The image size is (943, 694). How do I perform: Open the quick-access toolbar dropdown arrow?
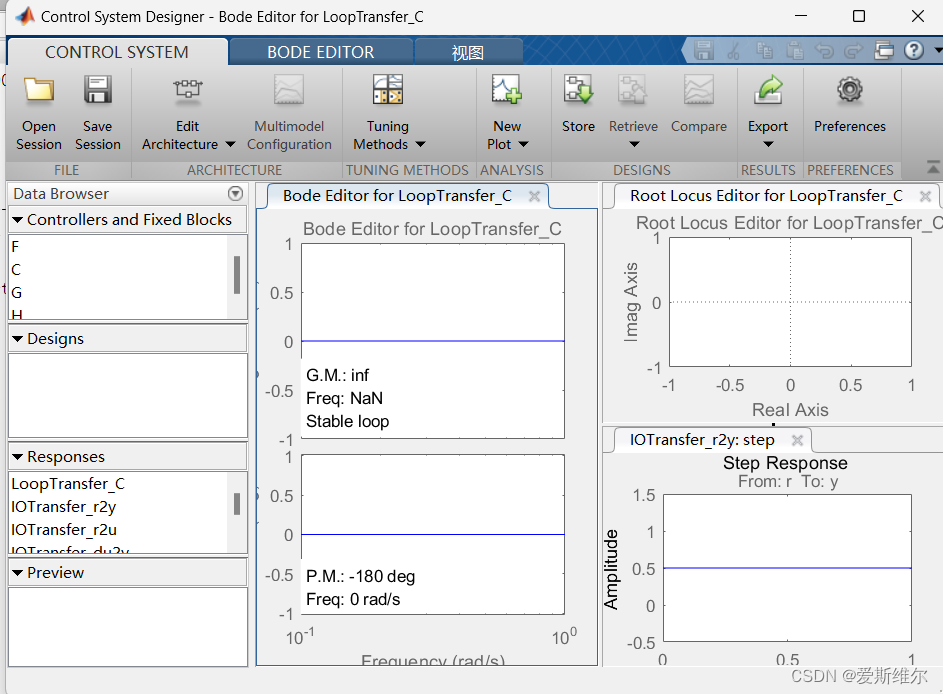point(938,51)
